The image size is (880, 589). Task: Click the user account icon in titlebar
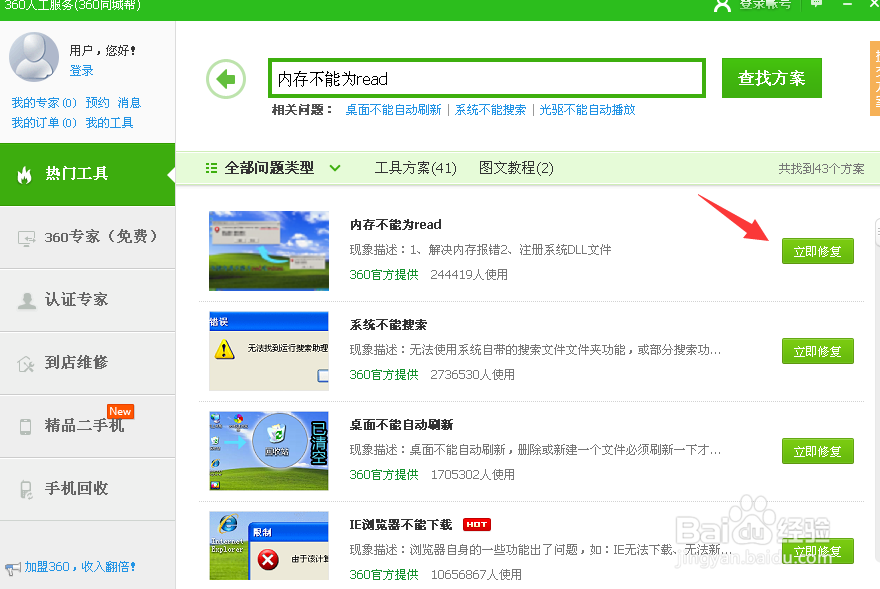click(722, 7)
